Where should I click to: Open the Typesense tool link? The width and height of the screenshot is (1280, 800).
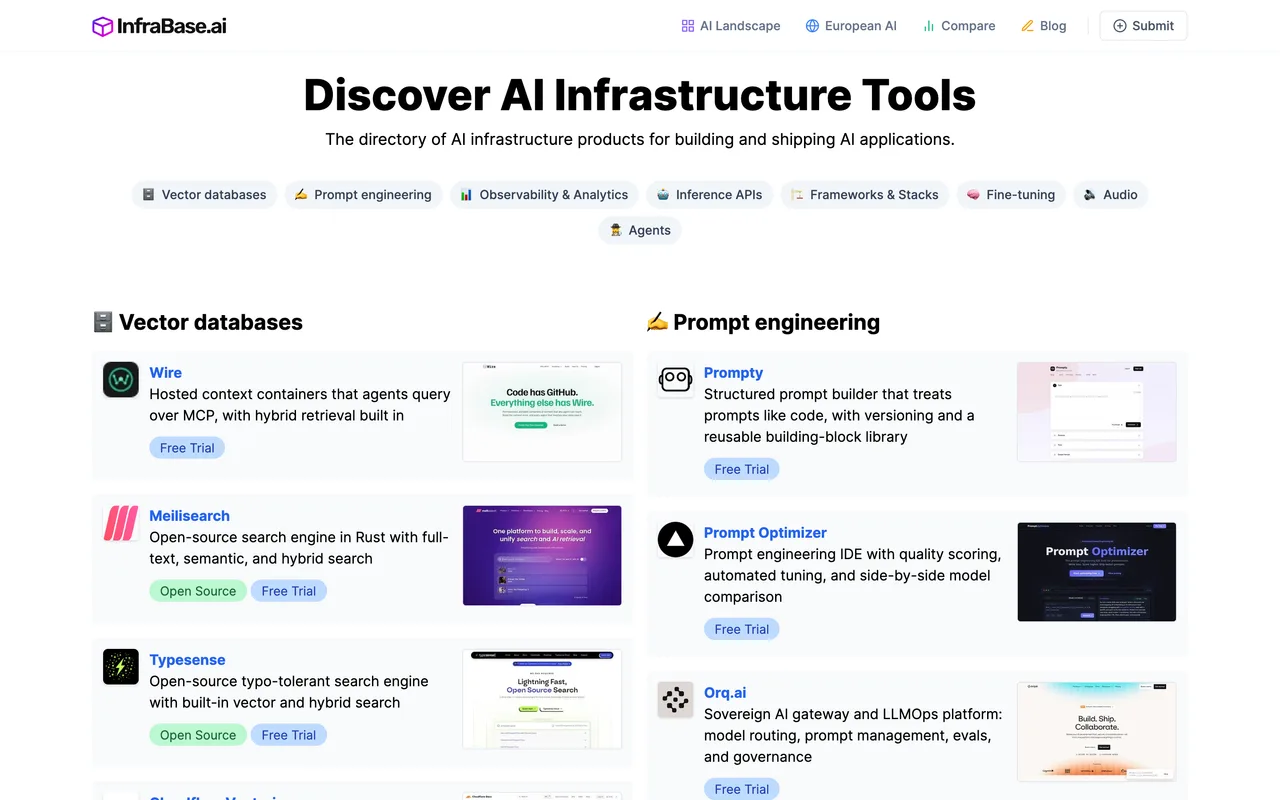[187, 659]
